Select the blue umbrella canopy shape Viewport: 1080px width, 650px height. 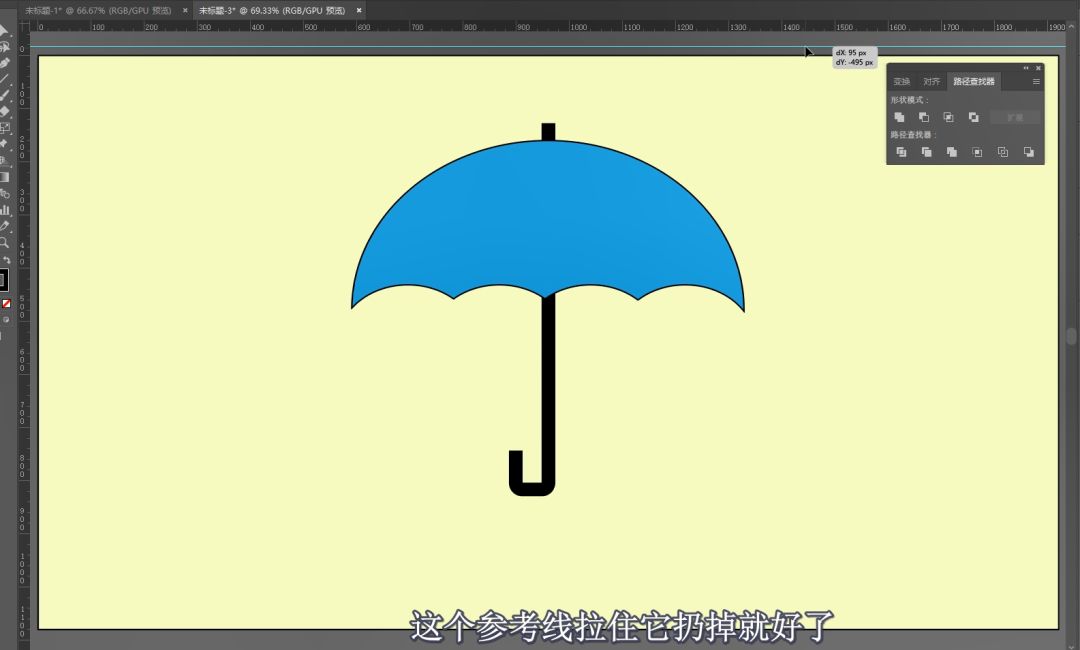pyautogui.click(x=548, y=220)
